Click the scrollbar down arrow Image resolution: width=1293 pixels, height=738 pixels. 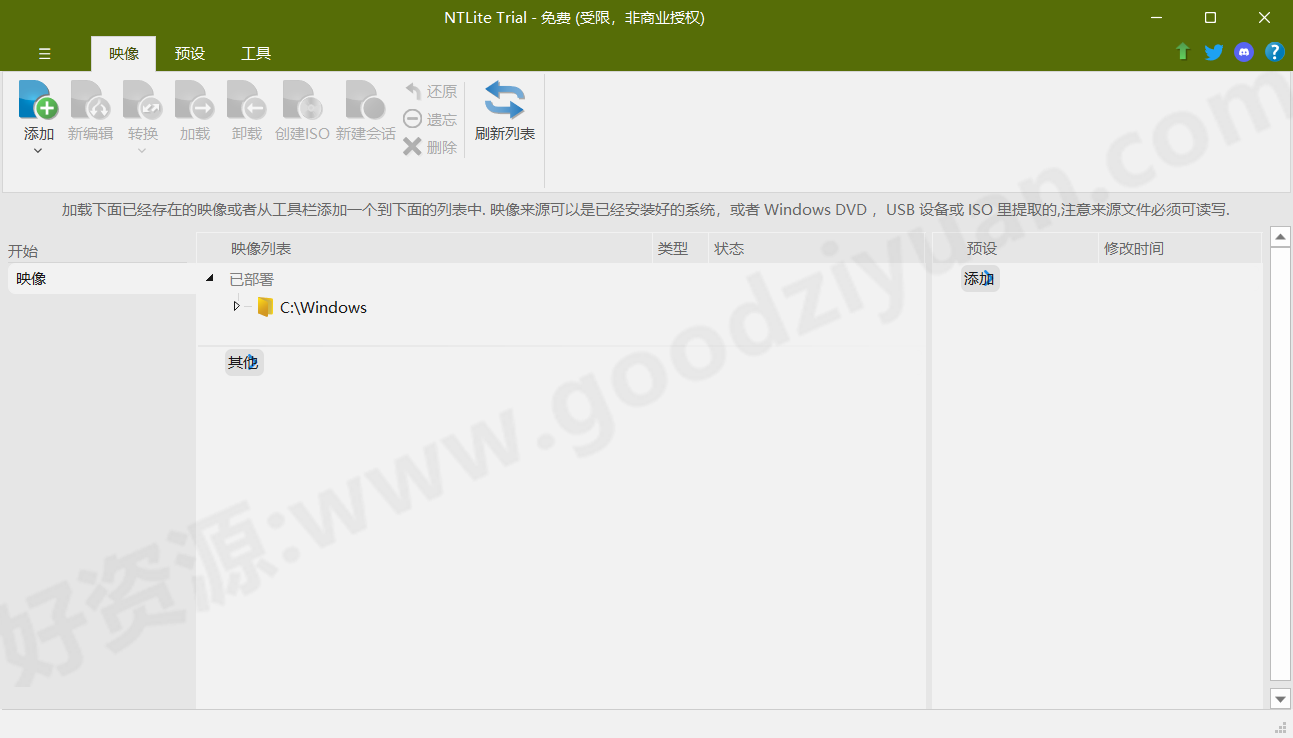(1281, 699)
